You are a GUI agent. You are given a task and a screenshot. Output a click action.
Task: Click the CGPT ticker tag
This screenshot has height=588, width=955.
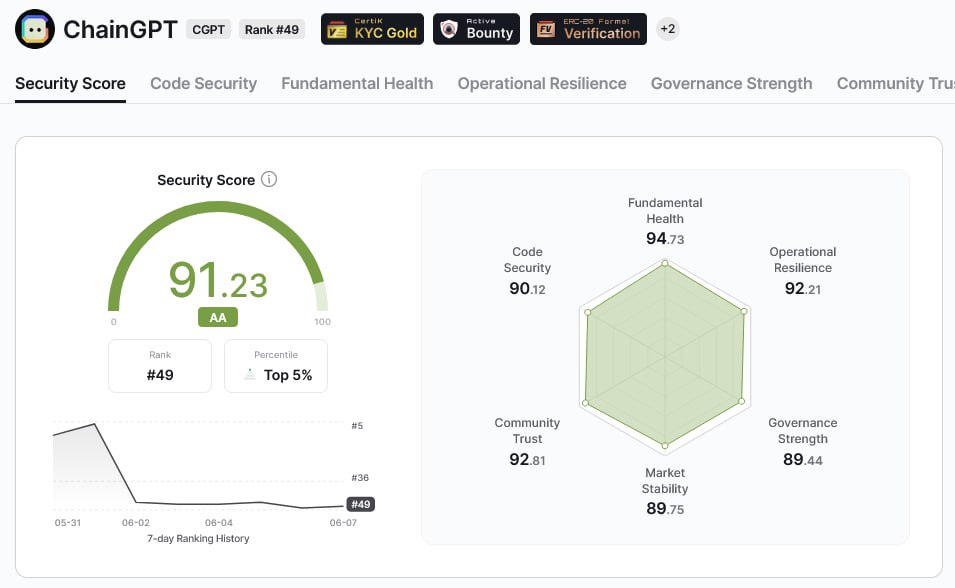[209, 29]
